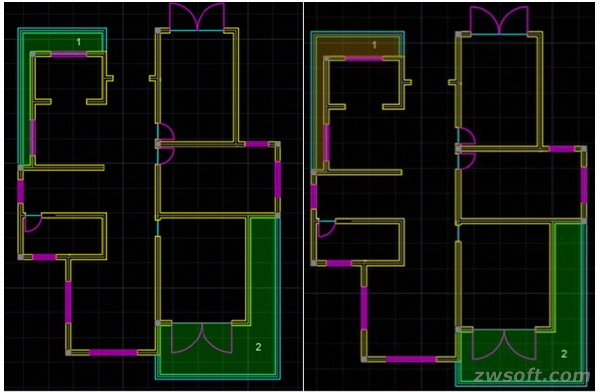Click the number 2 label in left plan
This screenshot has width=600, height=392.
(258, 347)
